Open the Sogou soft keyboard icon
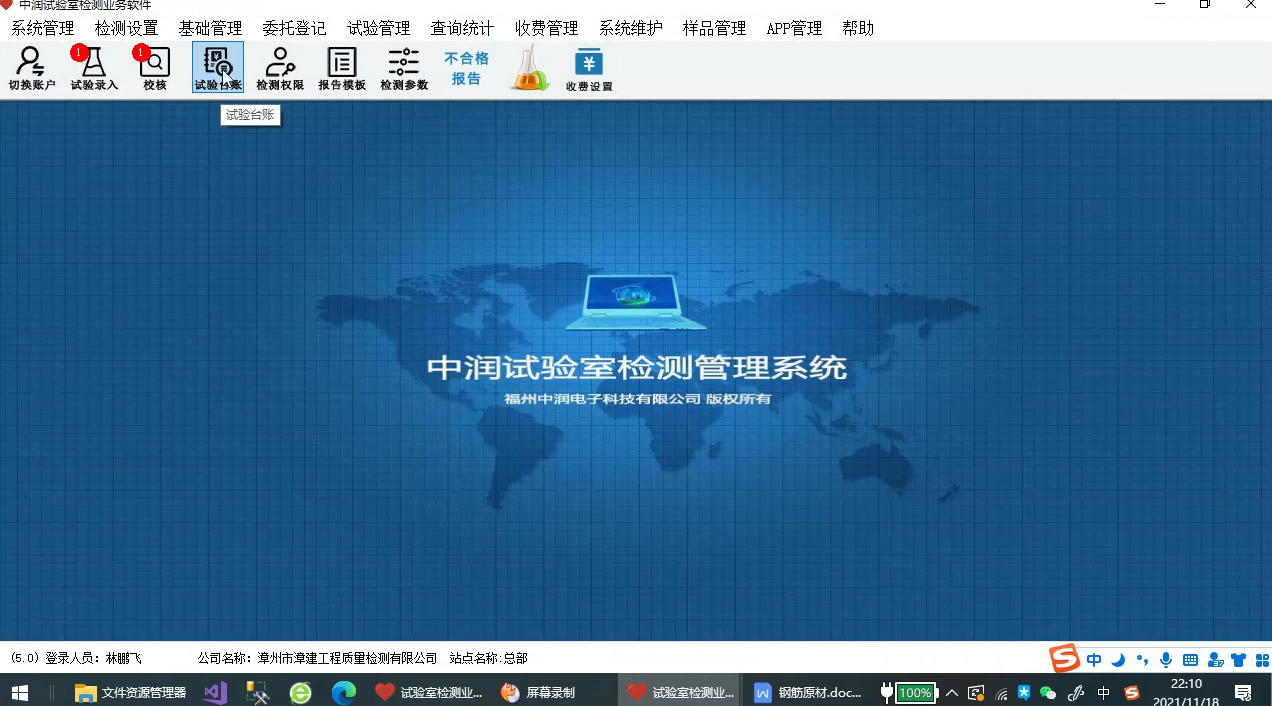 tap(1190, 660)
